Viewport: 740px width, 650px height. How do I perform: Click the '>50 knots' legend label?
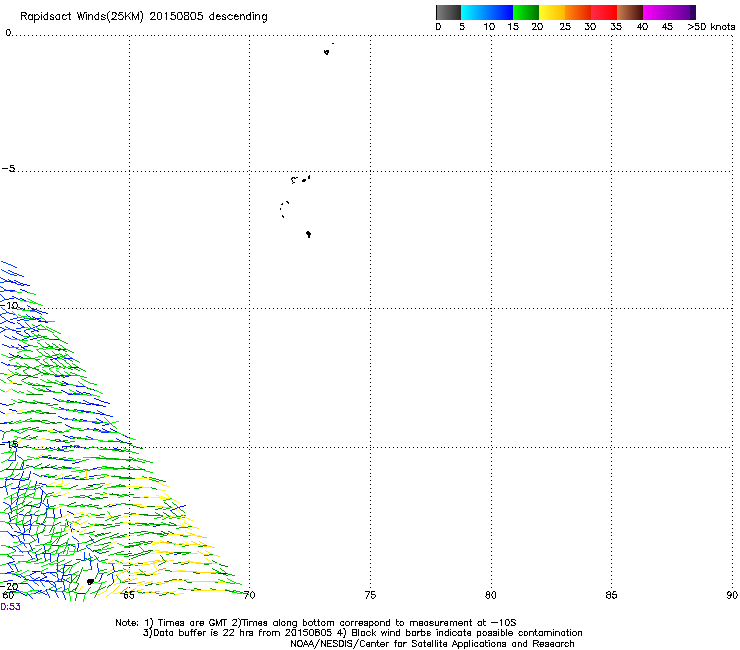[711, 27]
